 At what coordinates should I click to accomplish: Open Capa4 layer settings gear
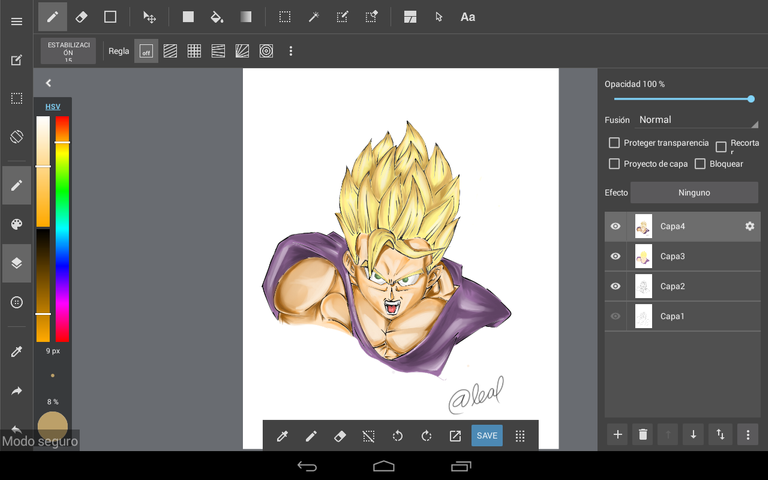tap(749, 226)
